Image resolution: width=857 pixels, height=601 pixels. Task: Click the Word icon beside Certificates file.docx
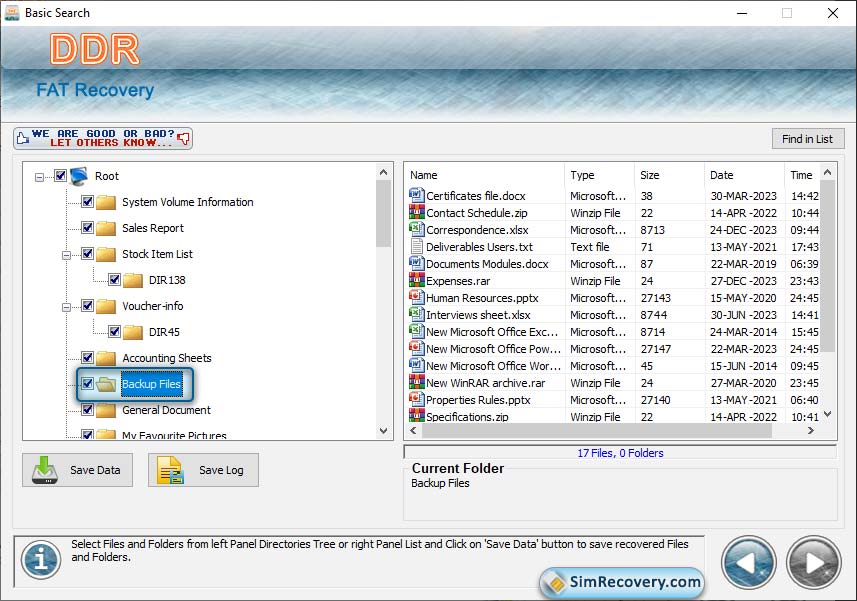(416, 195)
